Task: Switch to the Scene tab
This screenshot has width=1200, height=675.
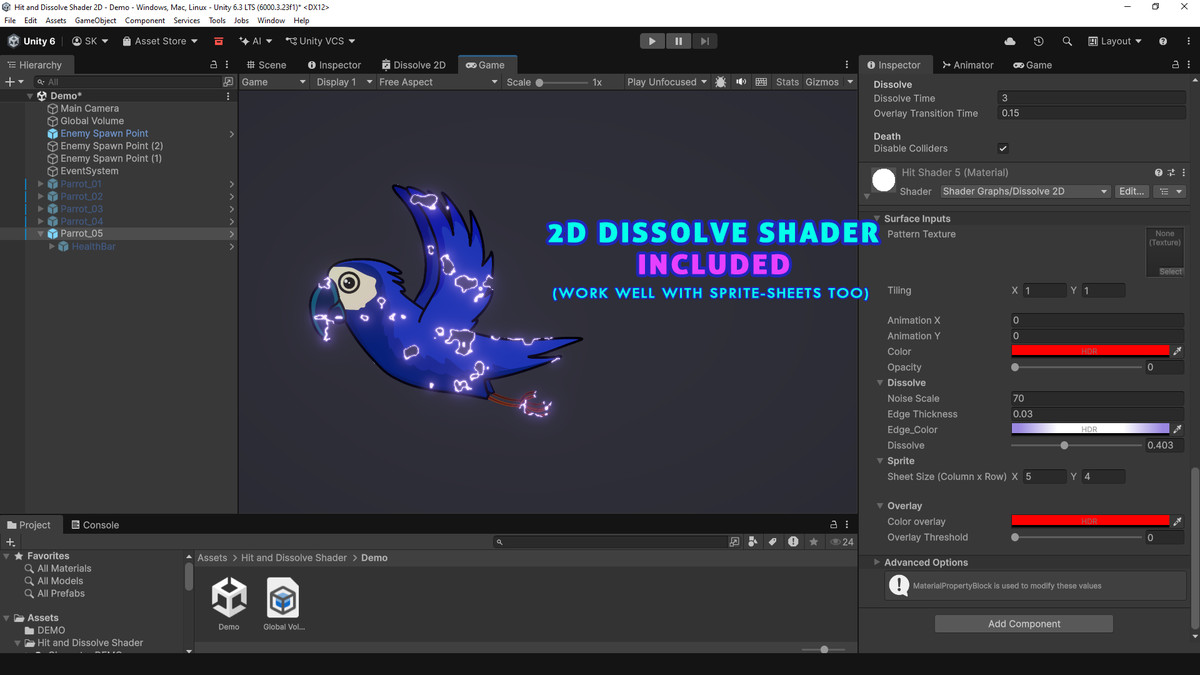Action: [265, 65]
